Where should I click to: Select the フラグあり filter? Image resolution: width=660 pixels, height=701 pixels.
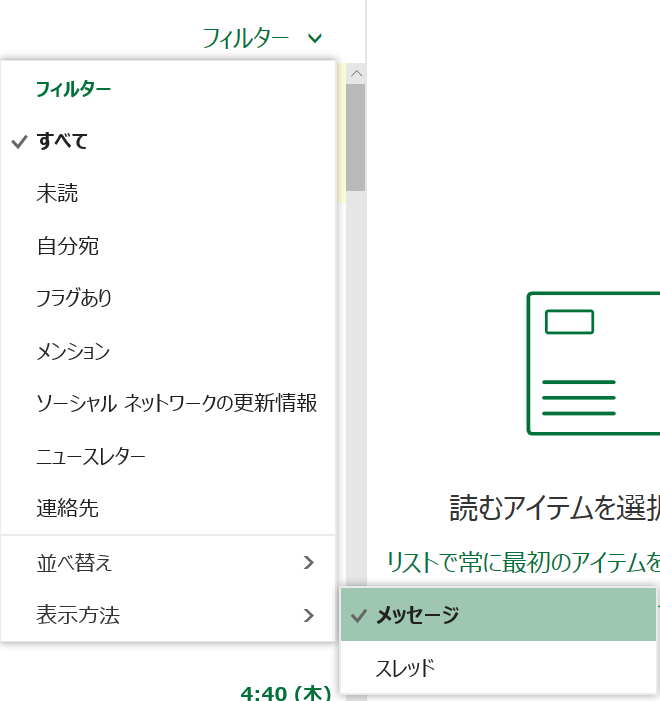point(168,298)
